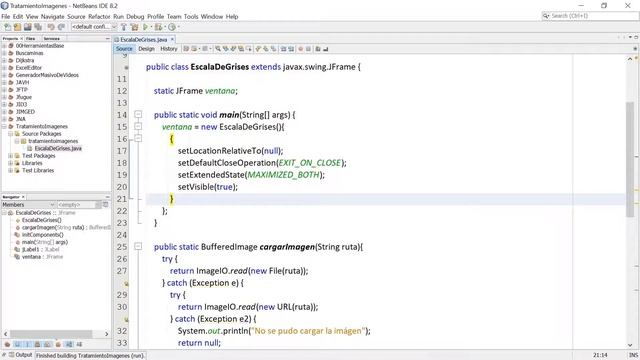Open the Navigator filter combo box showing empty
The height and width of the screenshot is (360, 640).
[79, 204]
